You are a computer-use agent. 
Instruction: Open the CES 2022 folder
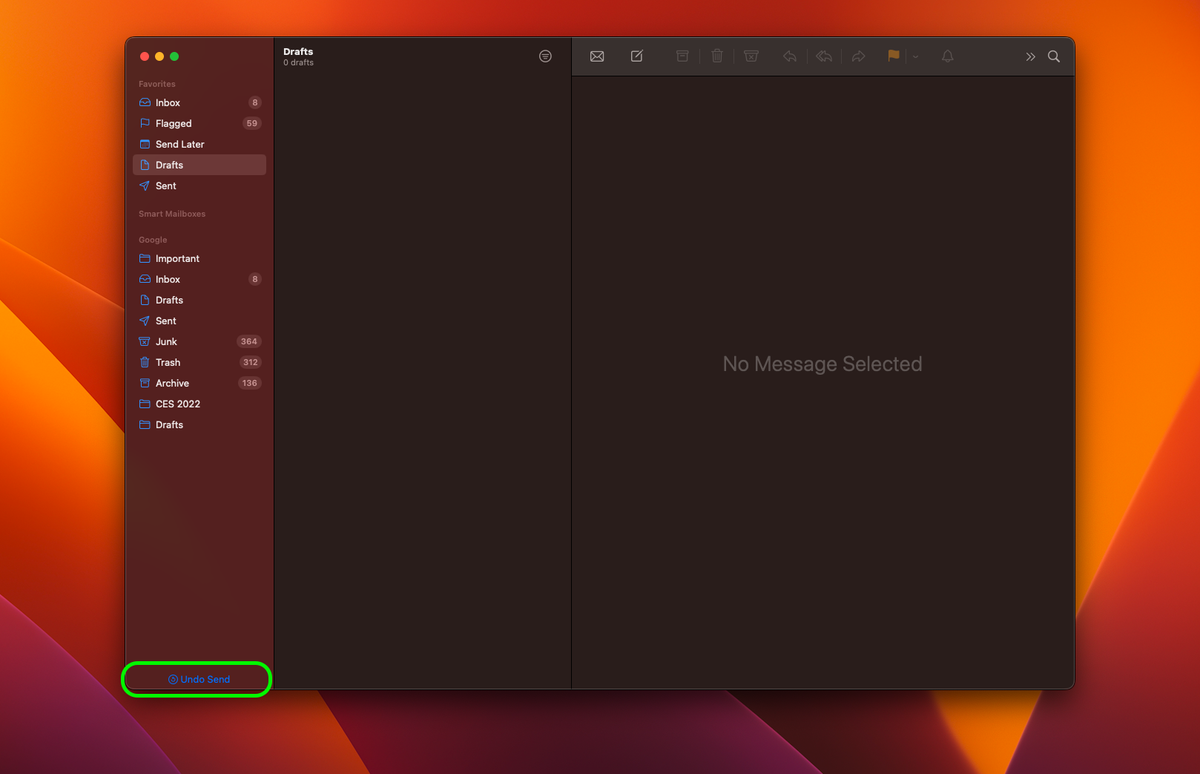point(179,404)
